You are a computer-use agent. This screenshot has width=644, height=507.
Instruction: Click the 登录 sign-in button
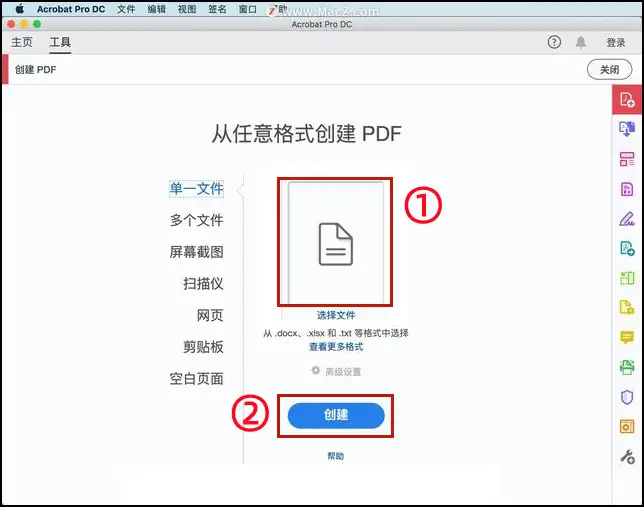(616, 42)
